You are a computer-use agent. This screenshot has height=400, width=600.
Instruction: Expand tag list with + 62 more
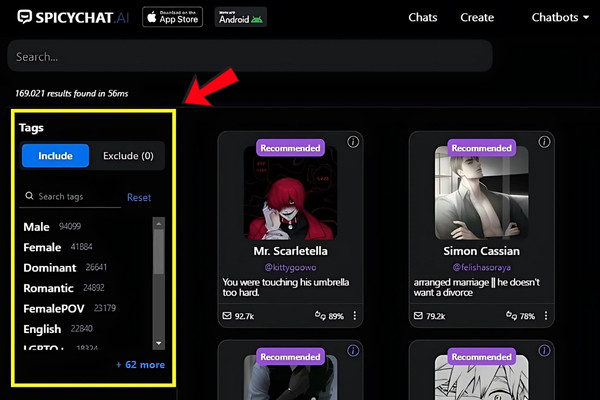(x=140, y=365)
